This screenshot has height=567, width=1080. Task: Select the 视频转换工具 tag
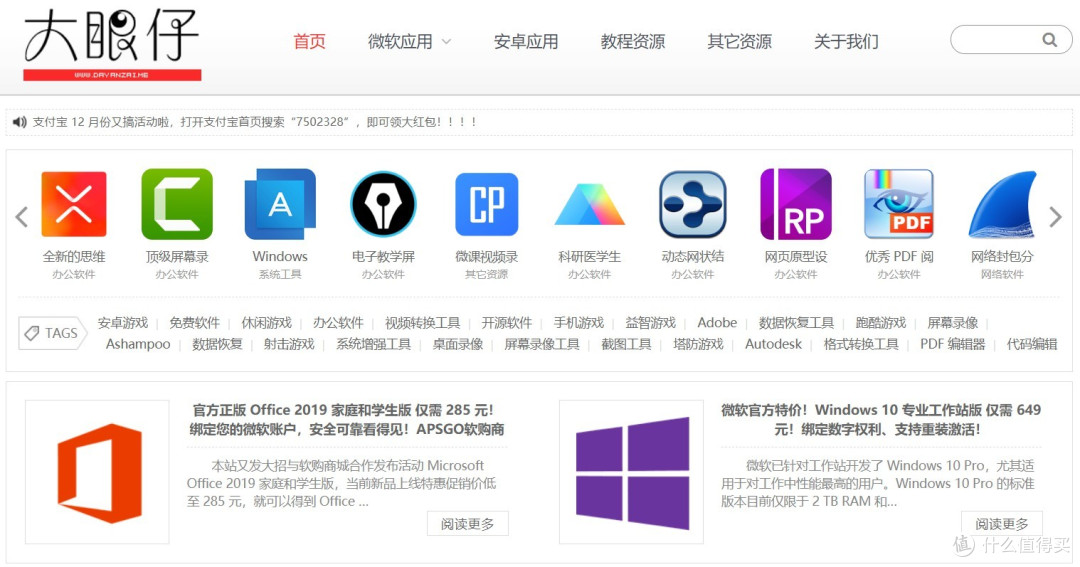click(x=422, y=322)
